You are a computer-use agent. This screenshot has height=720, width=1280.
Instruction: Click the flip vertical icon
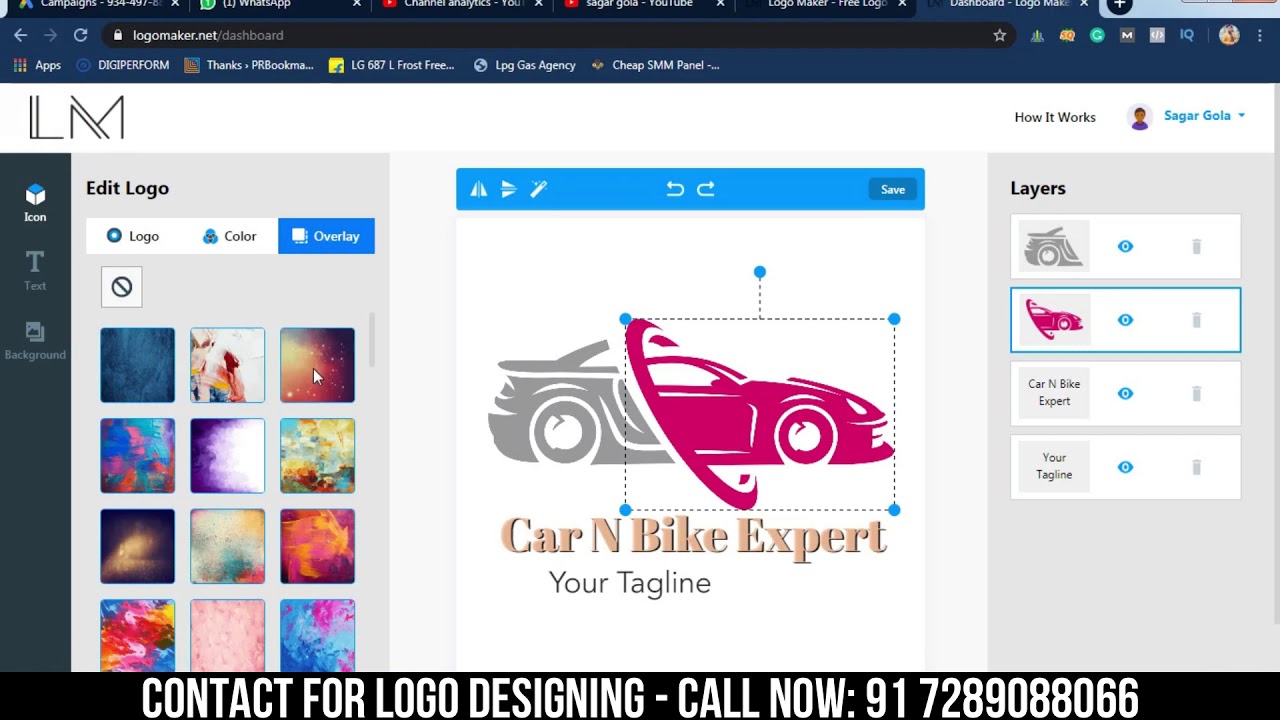pos(508,189)
